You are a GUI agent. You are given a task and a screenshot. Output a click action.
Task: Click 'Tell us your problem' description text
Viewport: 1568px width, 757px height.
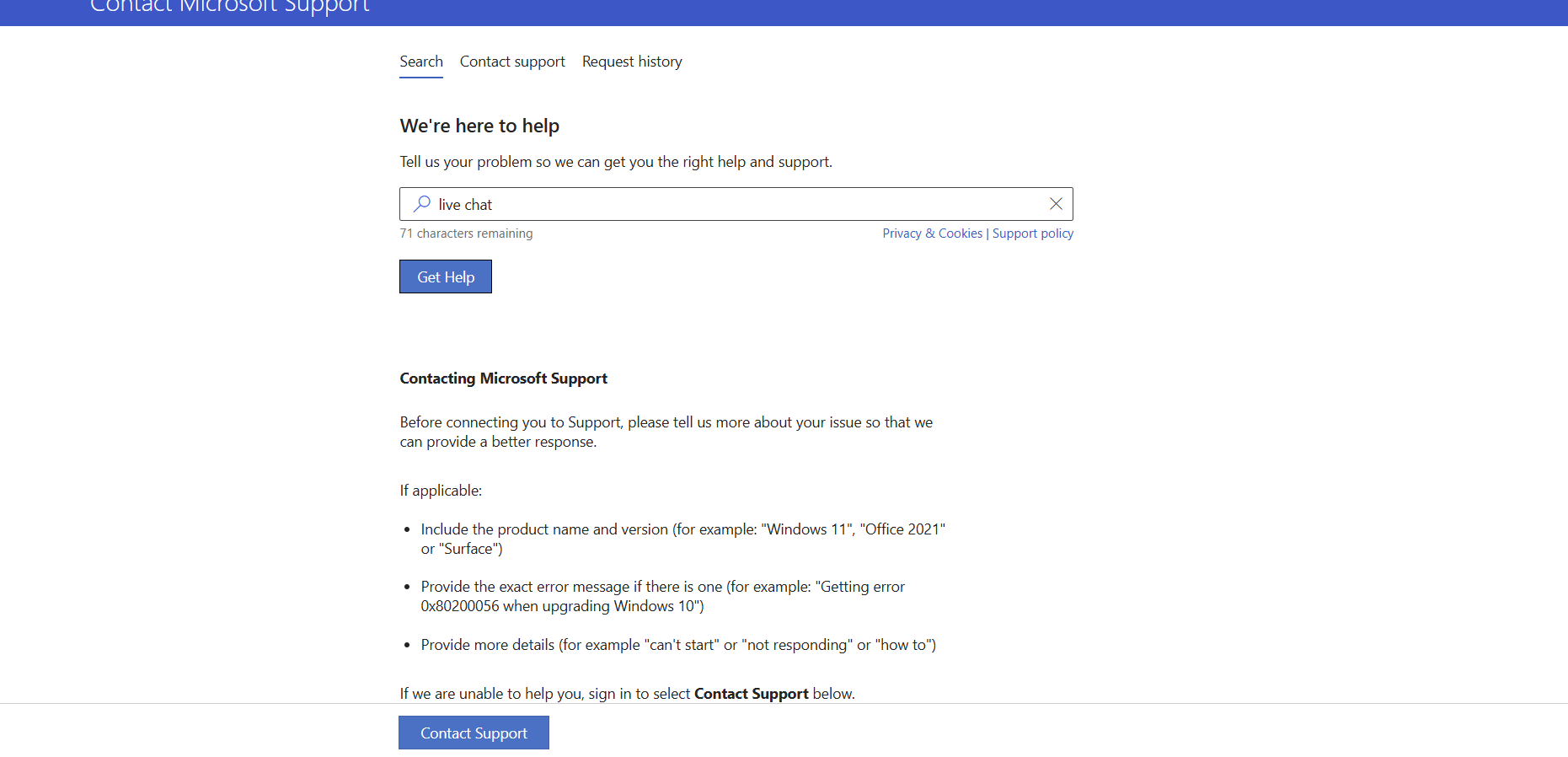click(616, 162)
